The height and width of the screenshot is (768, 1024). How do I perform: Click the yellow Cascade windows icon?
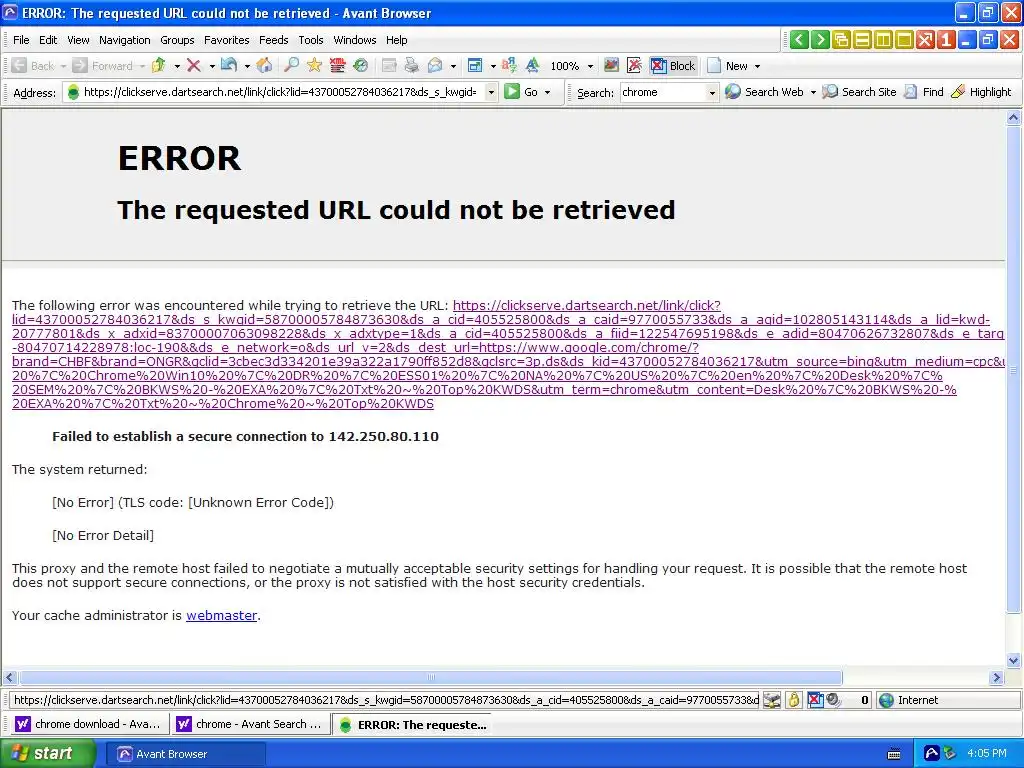[x=841, y=40]
